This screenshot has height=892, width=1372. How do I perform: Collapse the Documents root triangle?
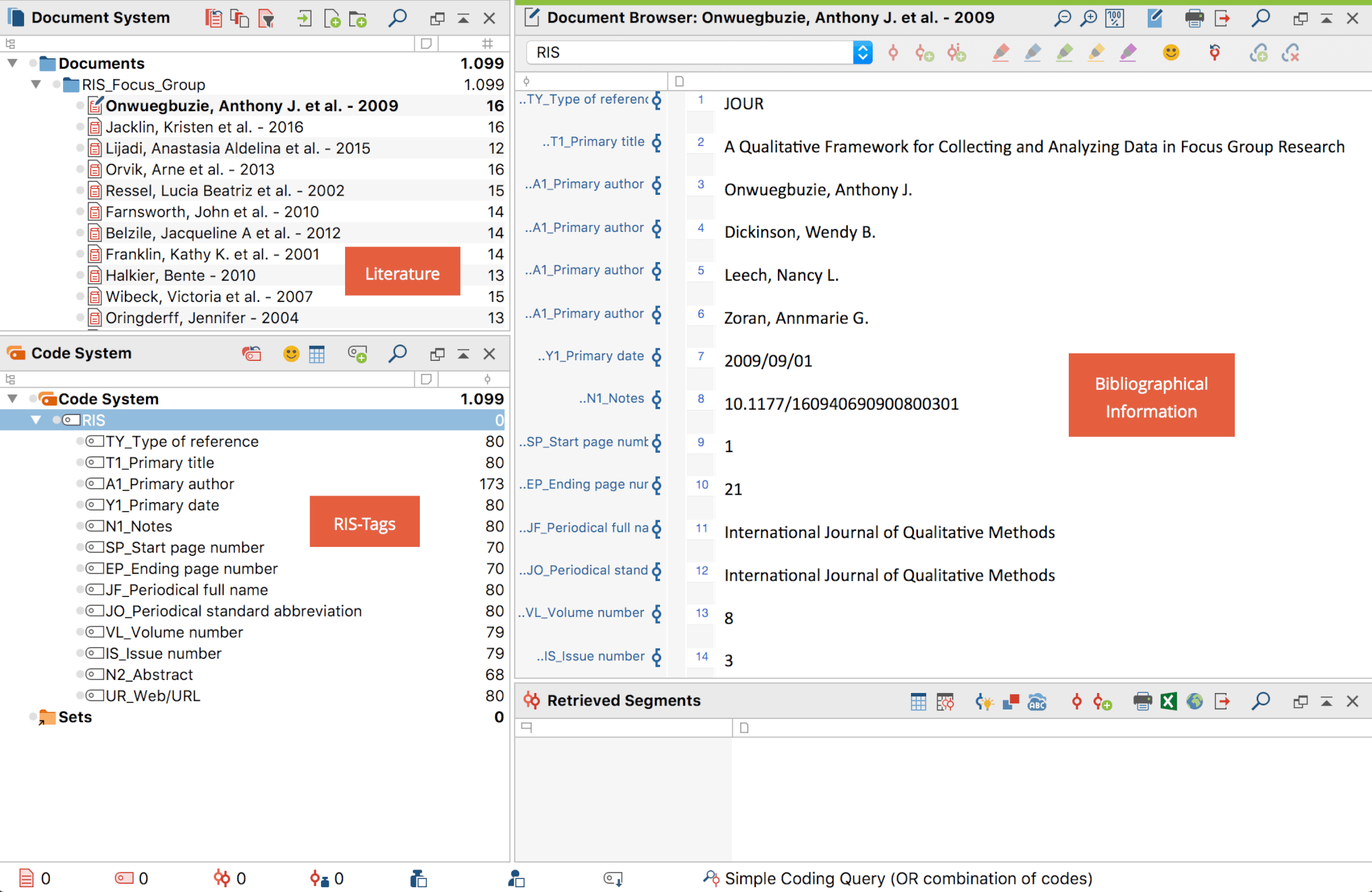pyautogui.click(x=12, y=63)
